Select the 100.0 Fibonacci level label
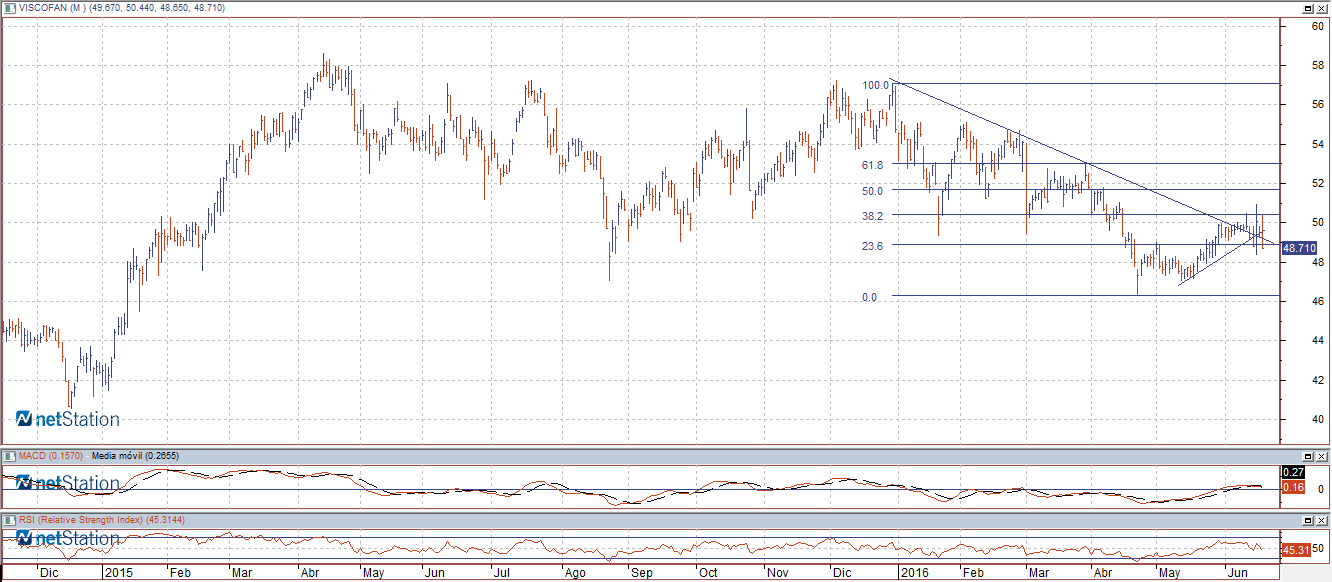This screenshot has height=582, width=1332. pyautogui.click(x=876, y=86)
